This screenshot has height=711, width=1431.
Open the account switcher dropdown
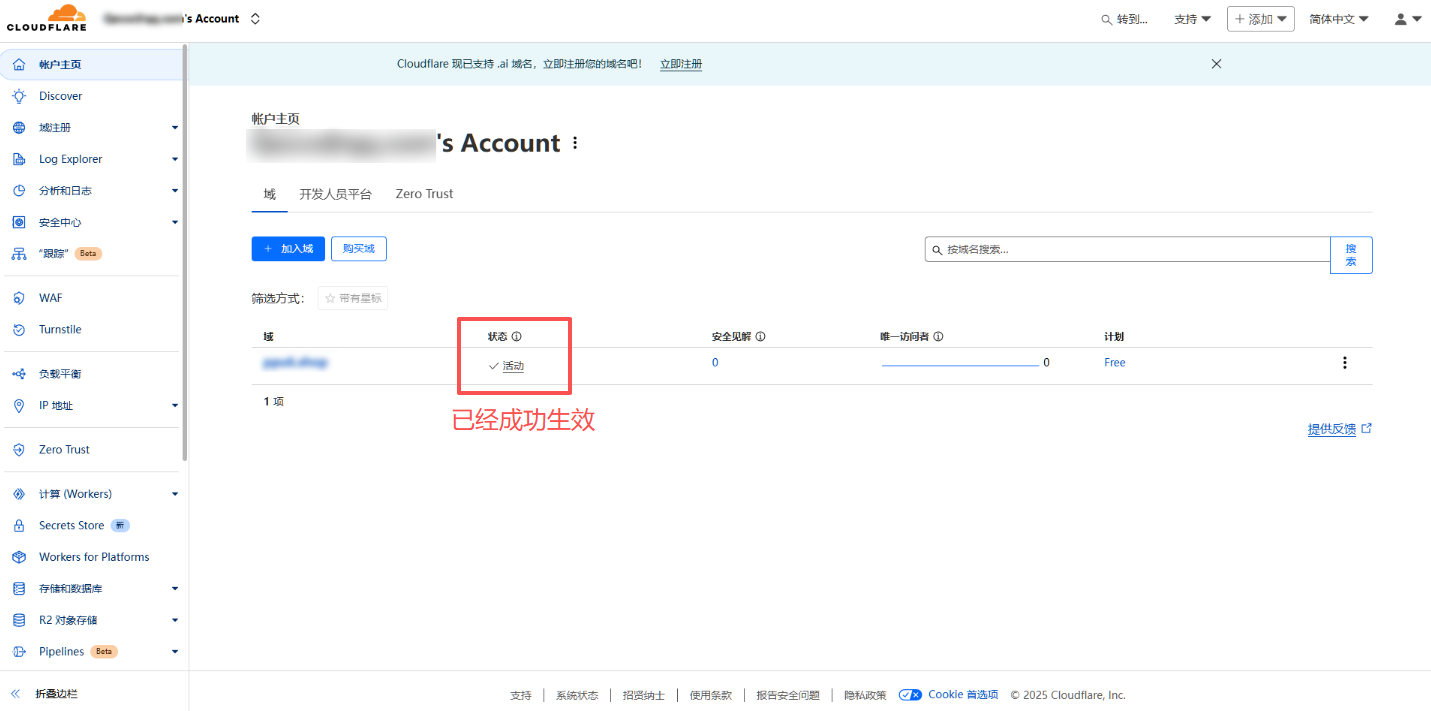point(255,19)
